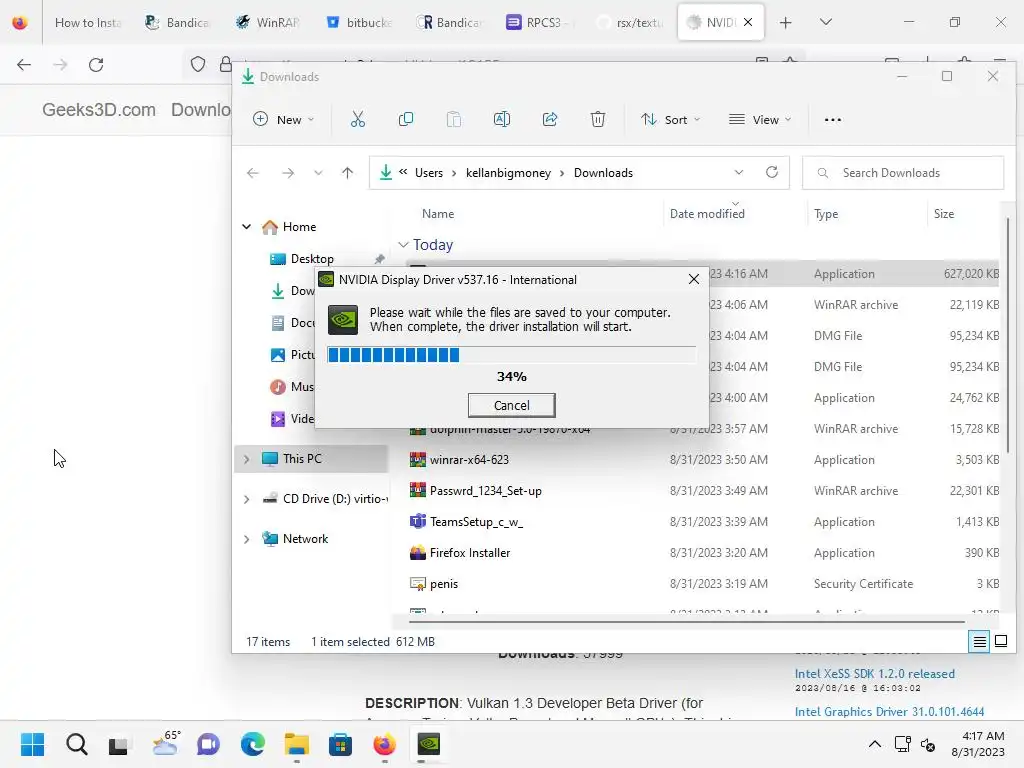Close the NVIDIA Display Driver dialog

pyautogui.click(x=694, y=279)
